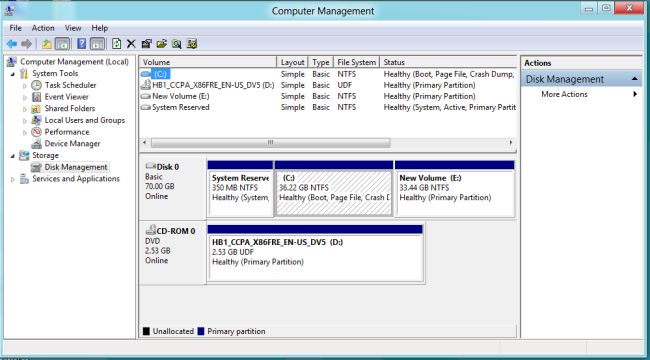The height and width of the screenshot is (360, 650).
Task: Click the Forward arrow in toolbar
Action: click(26, 44)
